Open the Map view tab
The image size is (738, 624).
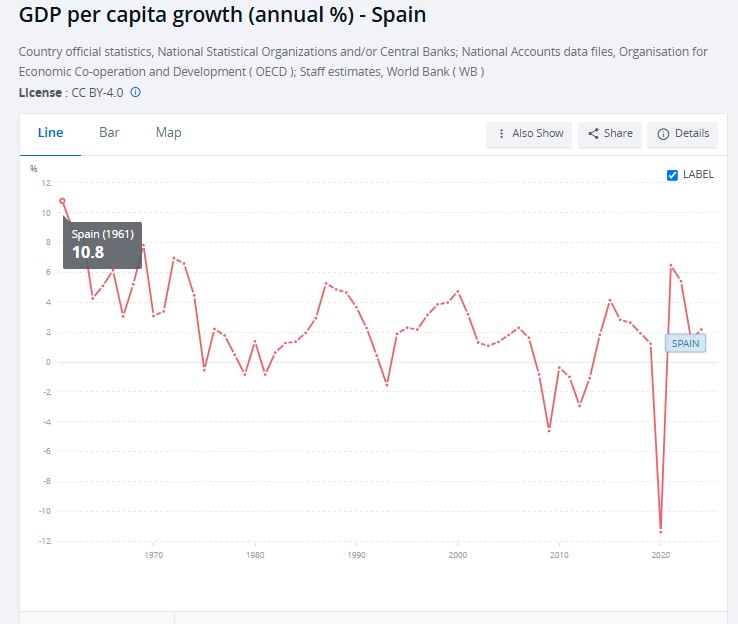pyautogui.click(x=168, y=133)
